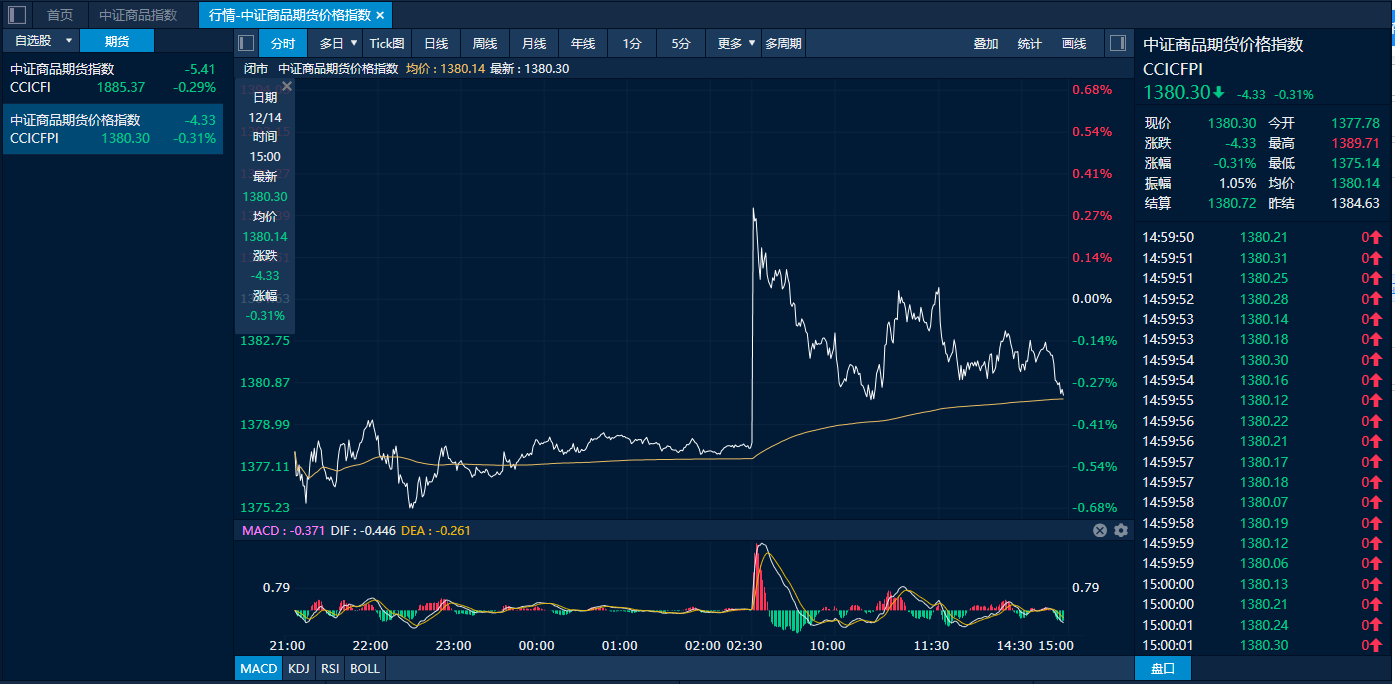Close the data info popup with its X

pyautogui.click(x=287, y=87)
